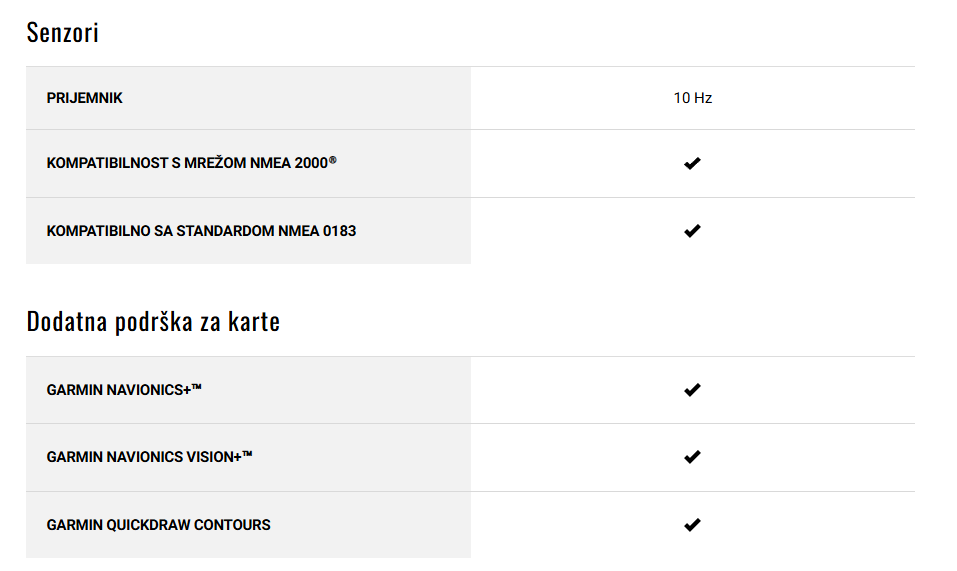Viewport: 957px width, 571px height.
Task: Click the GARMIN NAVIONICS+ row label
Action: point(124,390)
